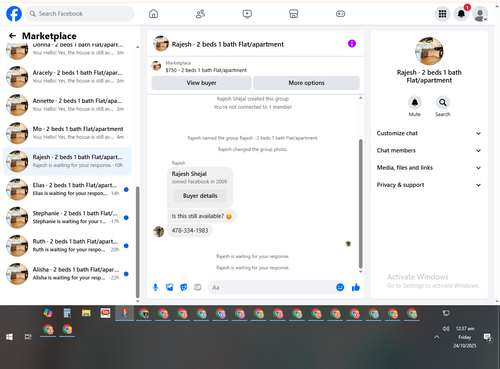The height and width of the screenshot is (369, 500).
Task: Click the $750 listing summary under Marketplace
Action: pyautogui.click(x=206, y=70)
